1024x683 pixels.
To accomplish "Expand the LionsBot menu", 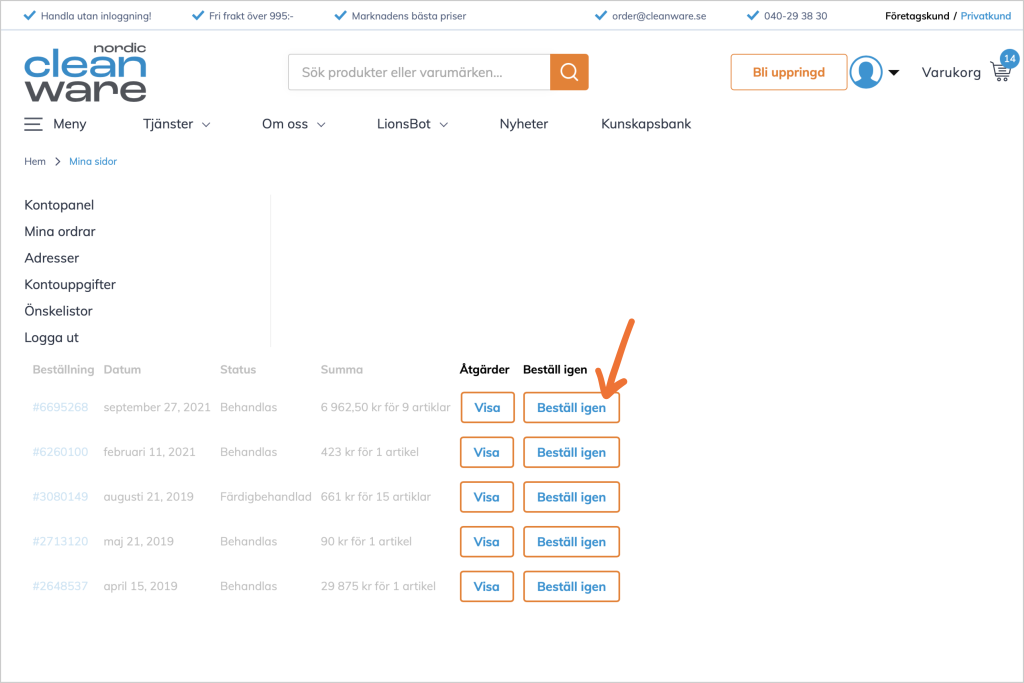I will tap(412, 124).
